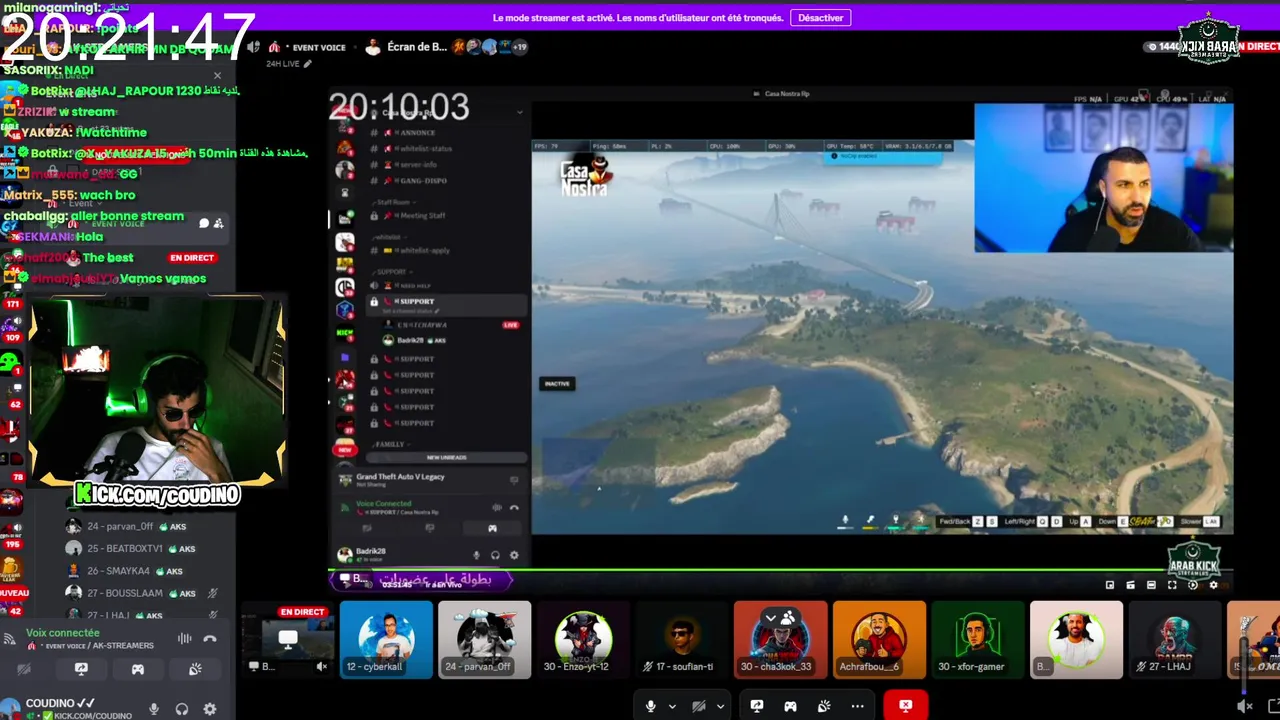The image size is (1280, 720).
Task: Click soundboard button in the voice panel
Action: tap(195, 669)
